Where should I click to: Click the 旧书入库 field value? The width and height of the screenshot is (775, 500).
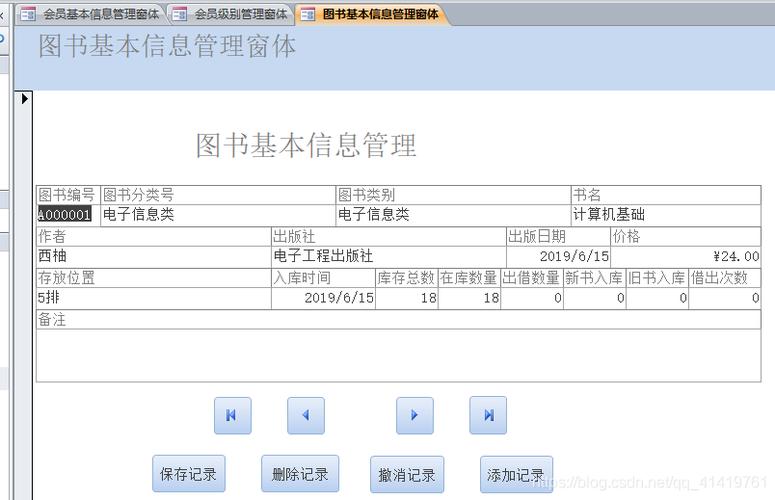click(657, 298)
